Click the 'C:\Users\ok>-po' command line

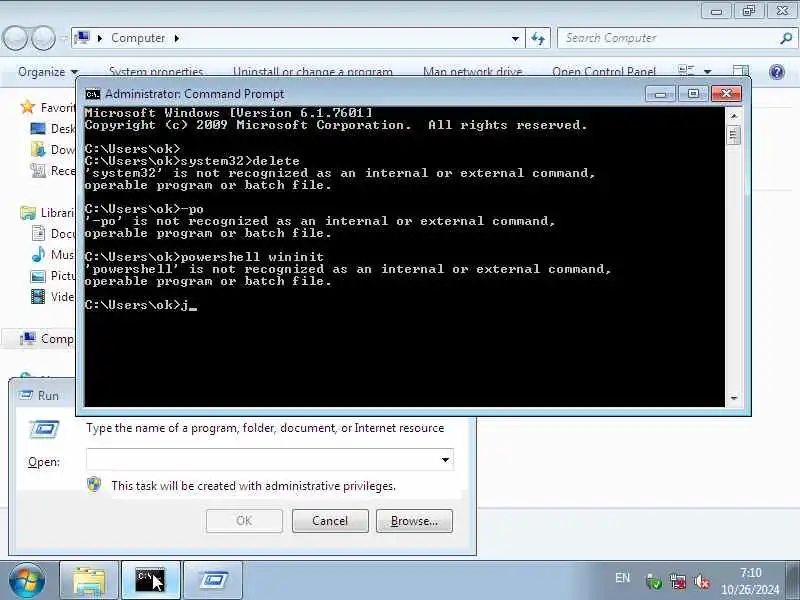[x=144, y=209]
